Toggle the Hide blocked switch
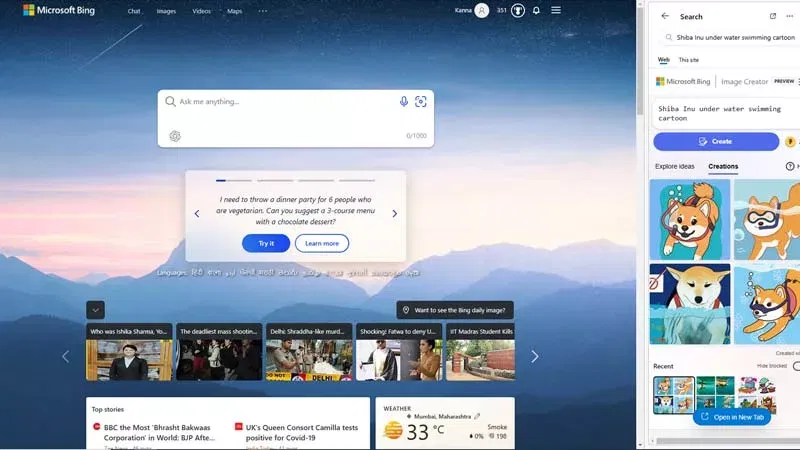This screenshot has width=800, height=450. click(x=796, y=366)
